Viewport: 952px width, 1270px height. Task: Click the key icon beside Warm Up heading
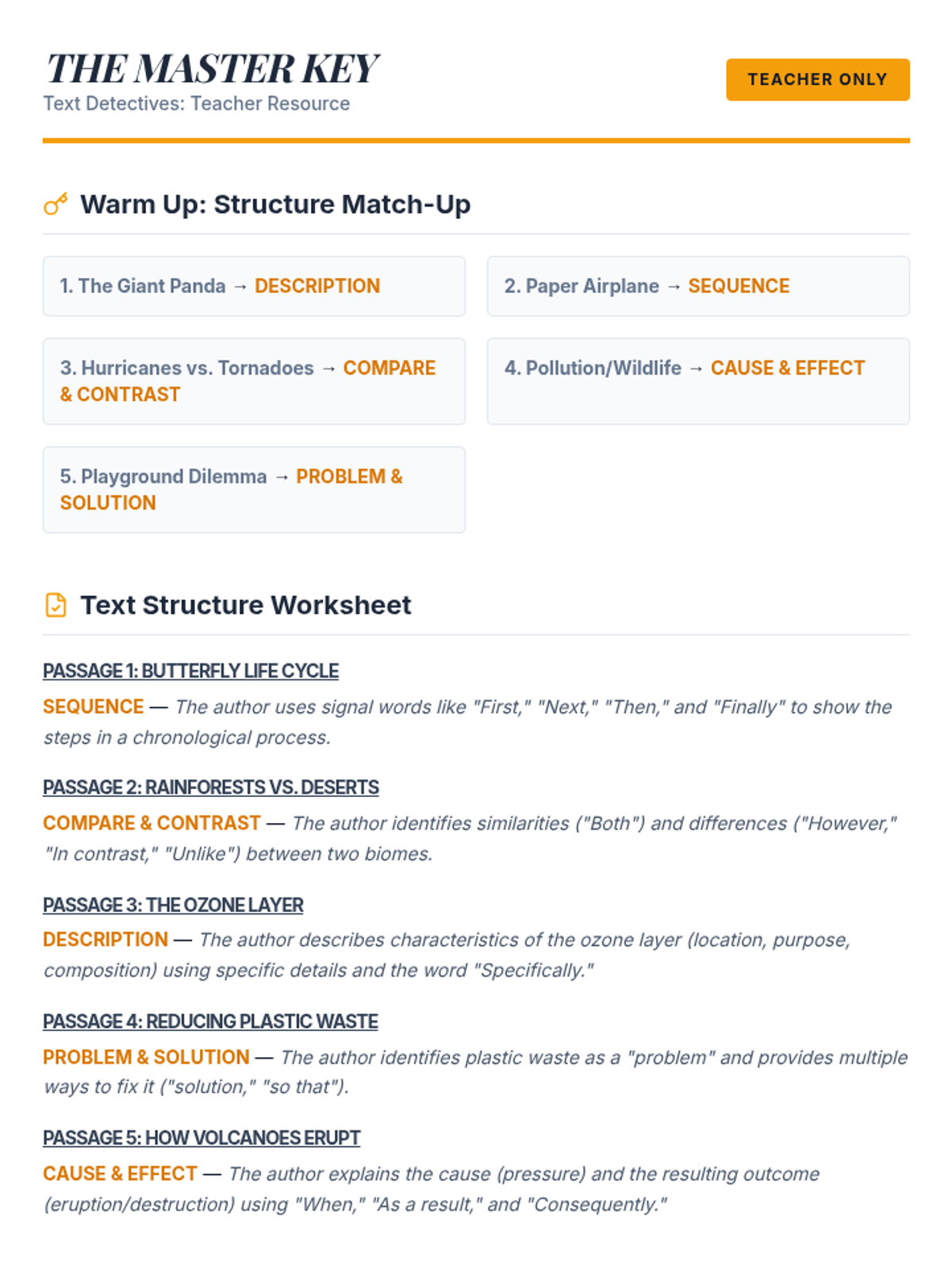[56, 205]
